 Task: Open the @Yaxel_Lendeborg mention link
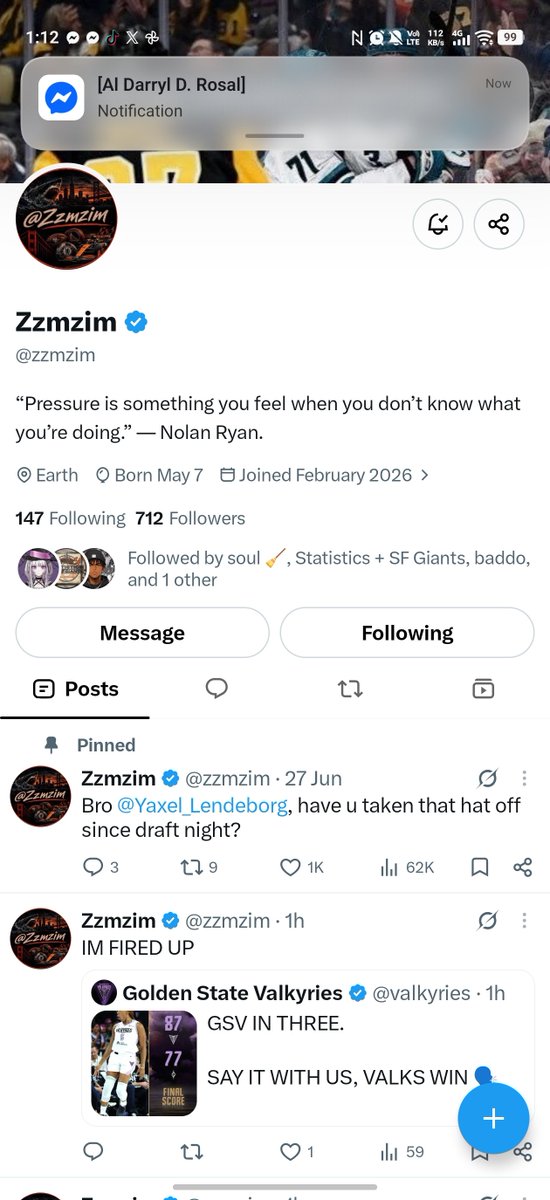click(203, 805)
